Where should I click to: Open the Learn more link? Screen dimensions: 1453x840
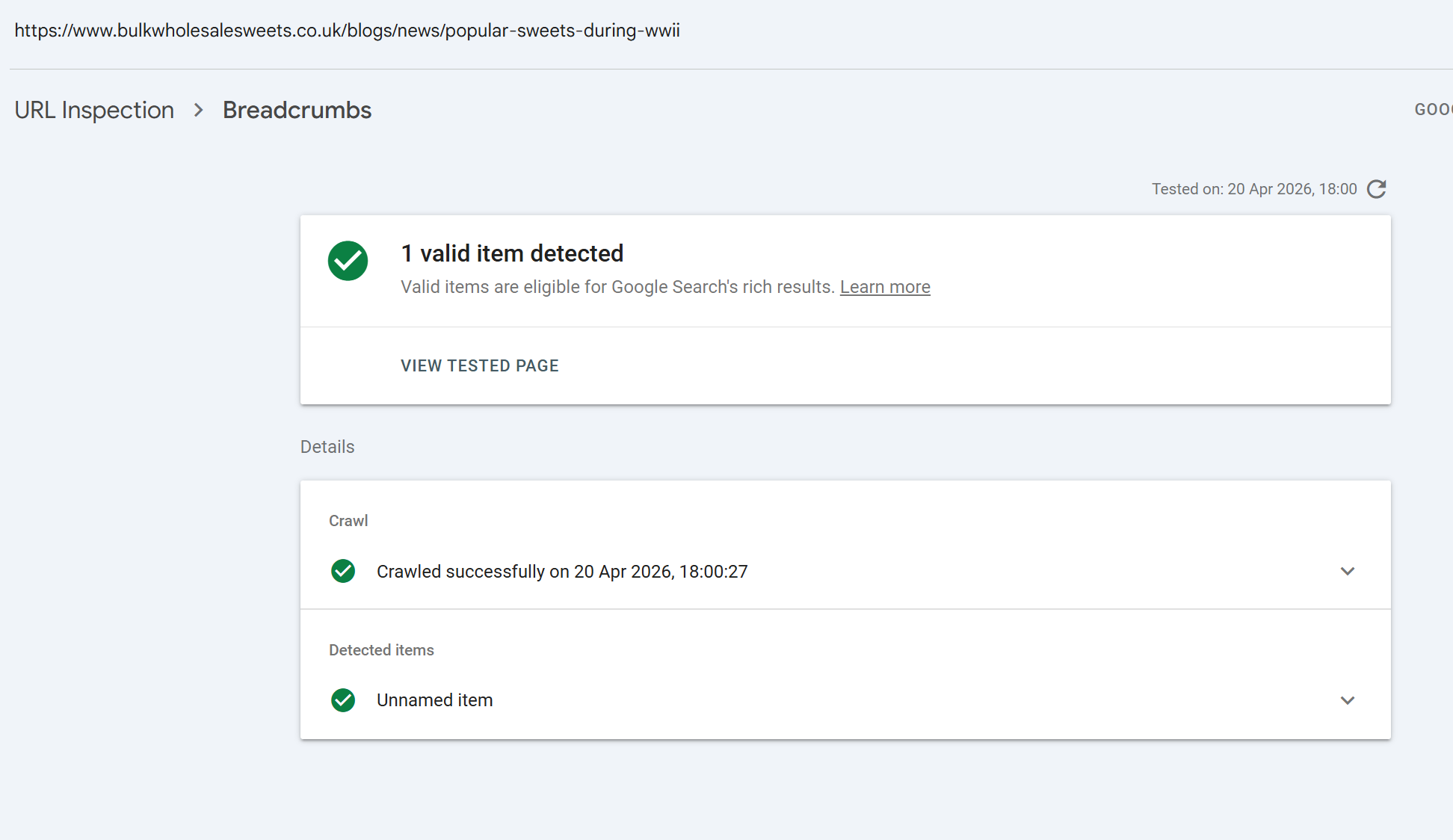click(885, 287)
